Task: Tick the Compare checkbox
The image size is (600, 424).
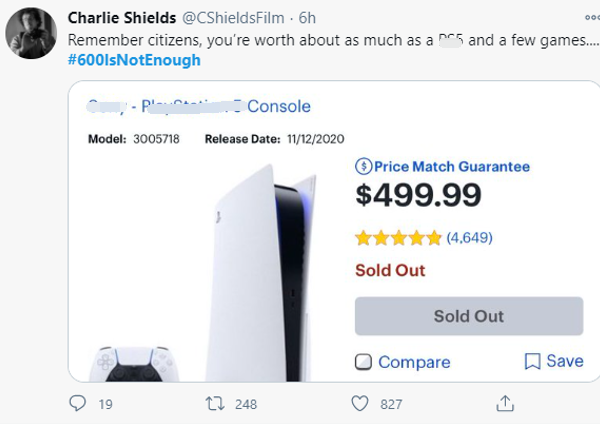Action: coord(364,362)
